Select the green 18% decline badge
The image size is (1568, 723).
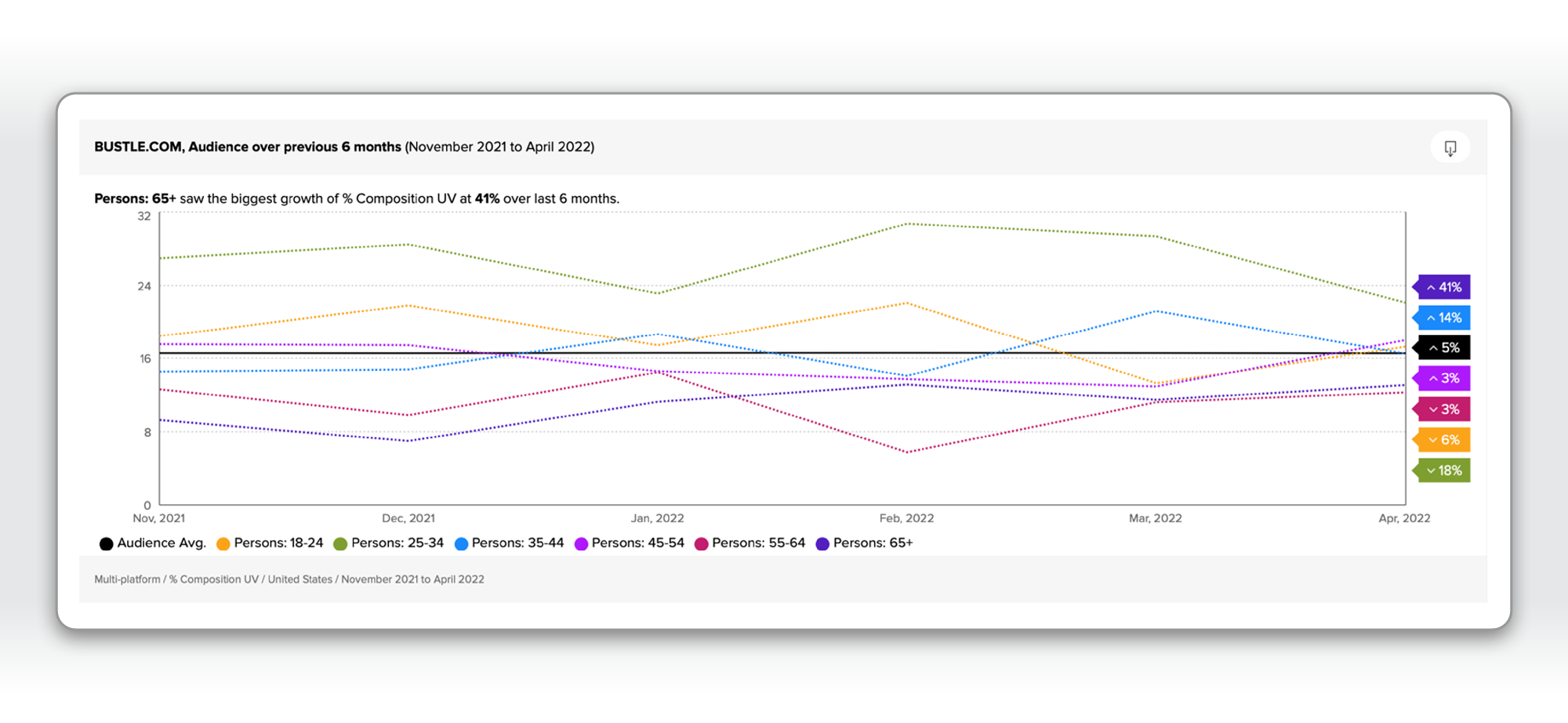click(x=1442, y=470)
